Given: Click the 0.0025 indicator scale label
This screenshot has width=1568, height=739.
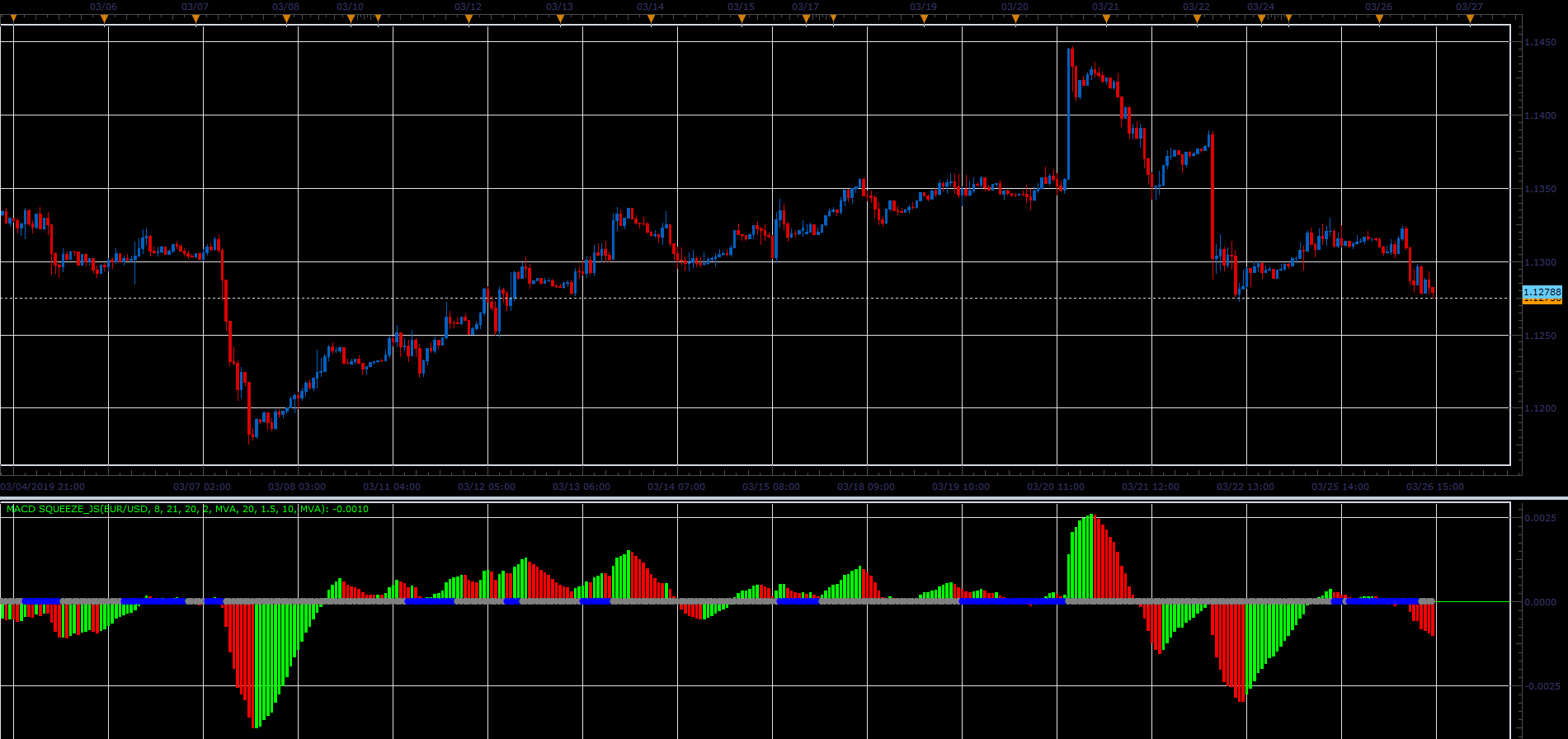Looking at the screenshot, I should pos(1541,518).
